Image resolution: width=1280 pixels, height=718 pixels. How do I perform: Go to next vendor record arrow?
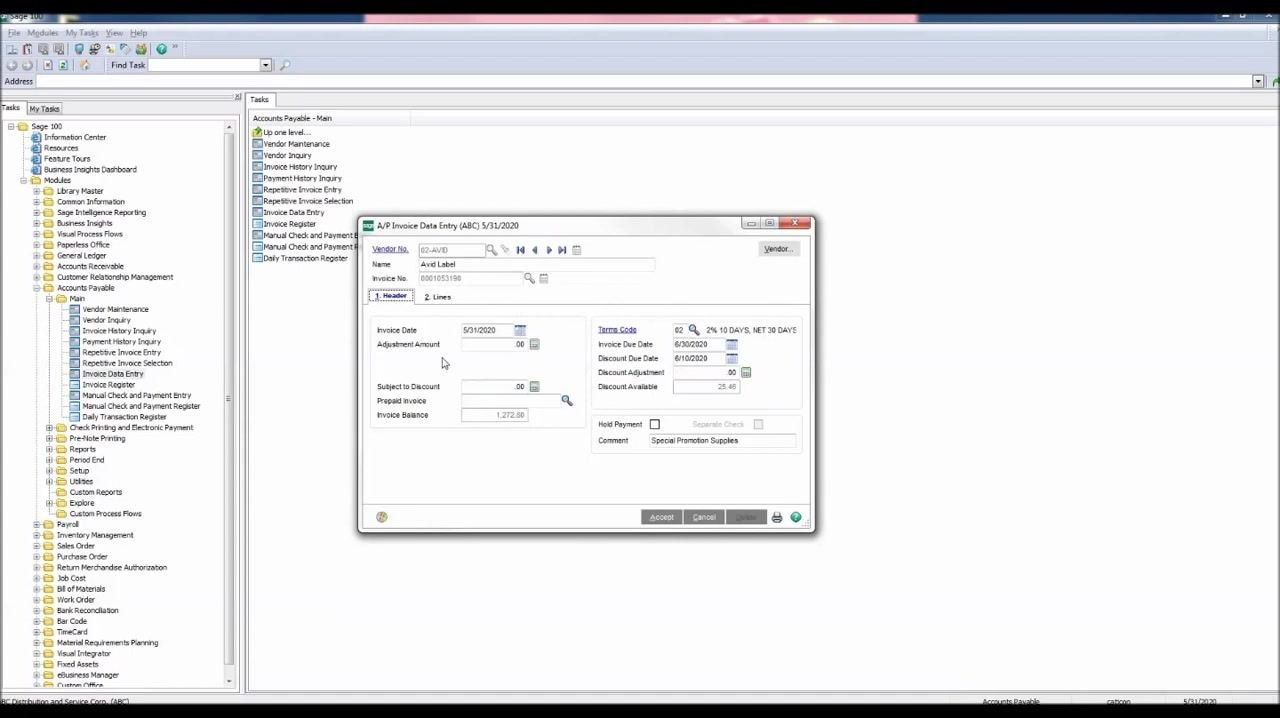pos(548,250)
